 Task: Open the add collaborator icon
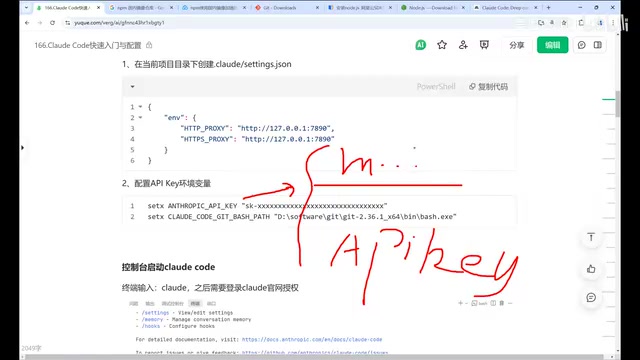pyautogui.click(x=463, y=45)
